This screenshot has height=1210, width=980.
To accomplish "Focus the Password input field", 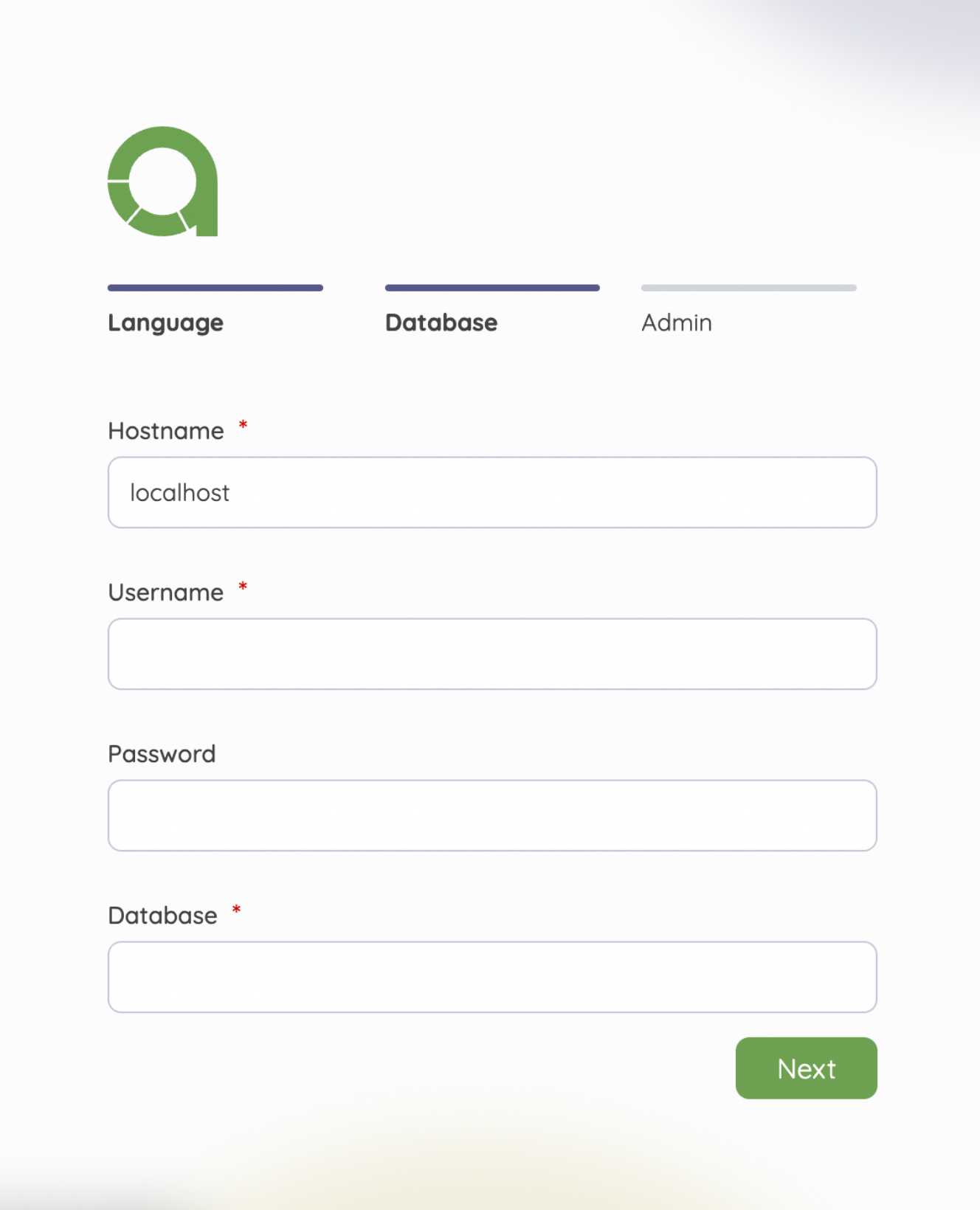I will tap(492, 815).
